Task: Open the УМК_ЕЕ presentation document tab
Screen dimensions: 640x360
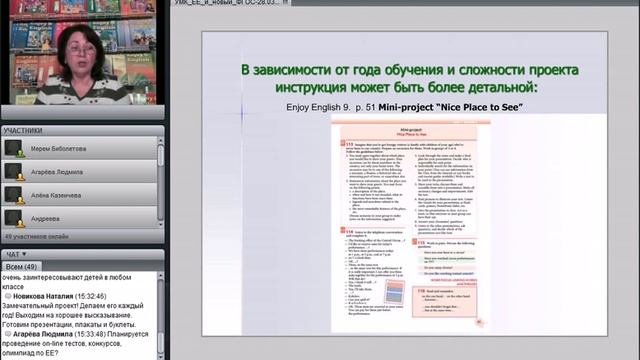Action: pos(231,2)
